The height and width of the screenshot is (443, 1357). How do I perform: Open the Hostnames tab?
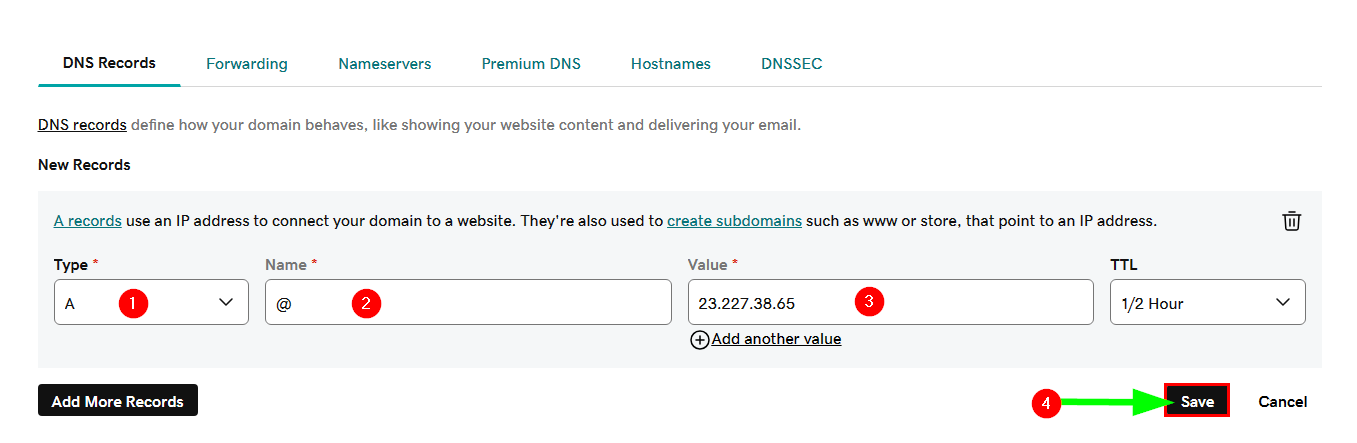point(671,64)
